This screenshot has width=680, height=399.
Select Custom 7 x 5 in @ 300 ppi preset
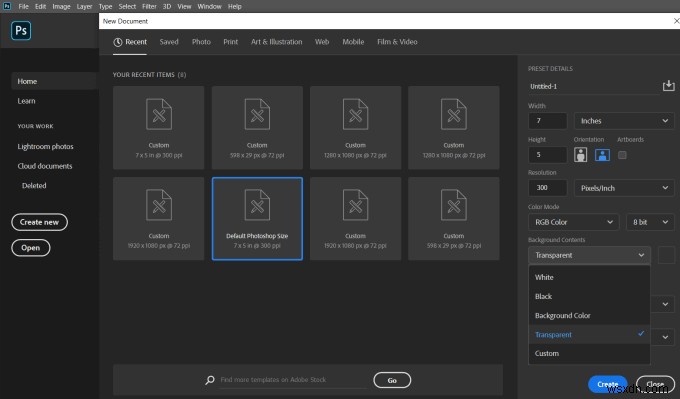159,128
